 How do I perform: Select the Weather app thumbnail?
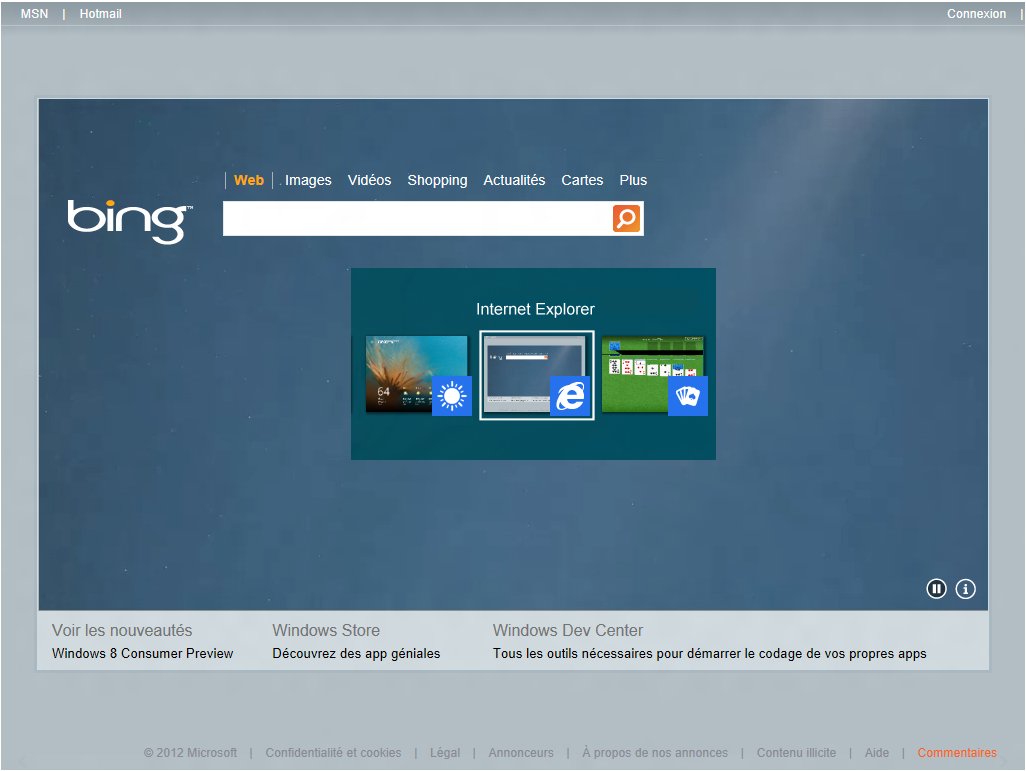click(x=416, y=374)
